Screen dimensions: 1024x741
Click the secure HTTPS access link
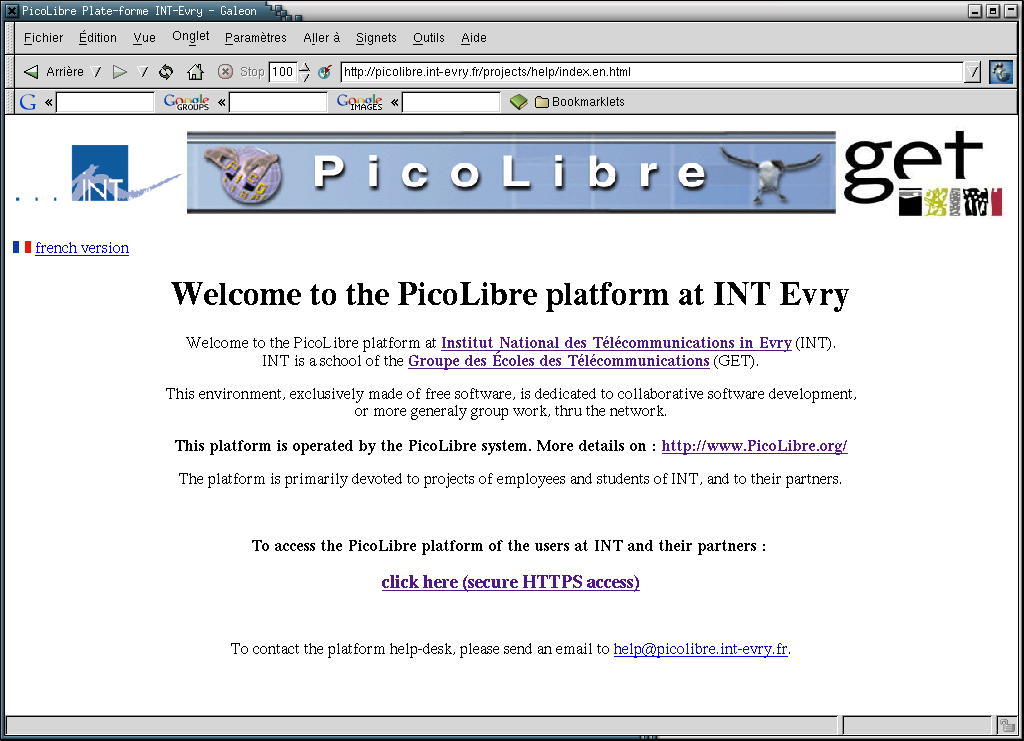tap(510, 582)
